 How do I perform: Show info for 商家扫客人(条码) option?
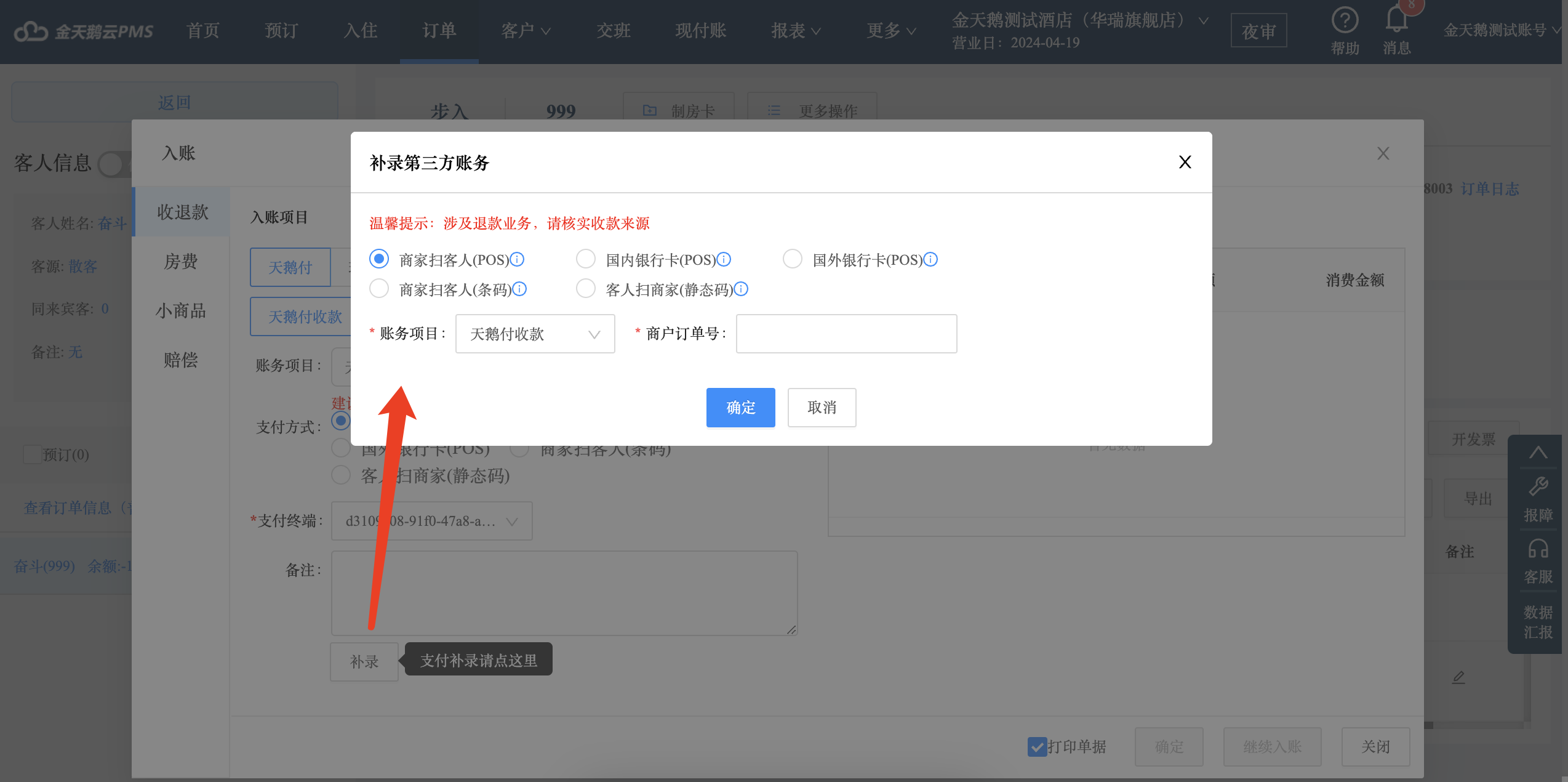(520, 289)
